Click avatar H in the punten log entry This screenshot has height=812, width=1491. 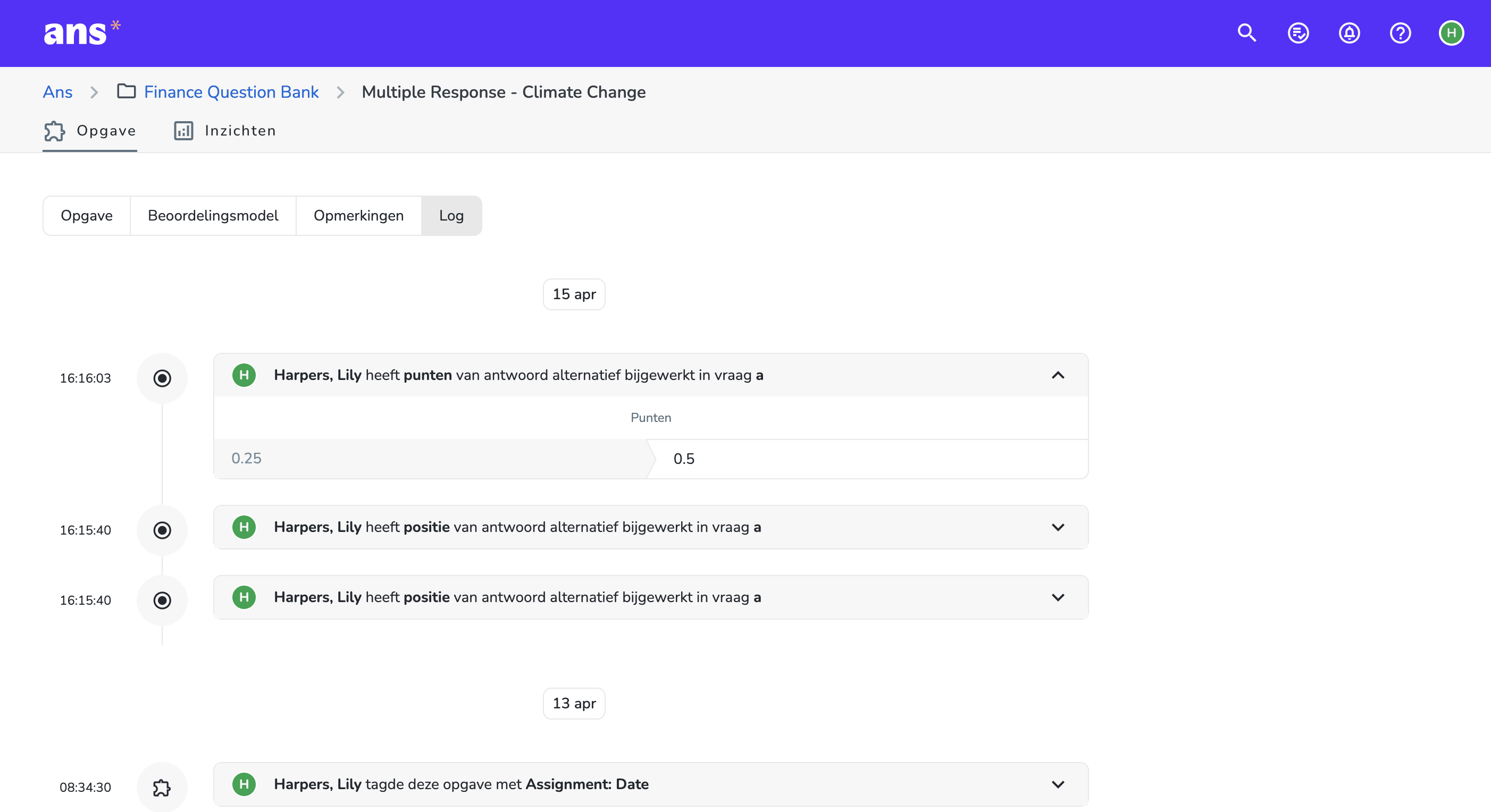244,375
